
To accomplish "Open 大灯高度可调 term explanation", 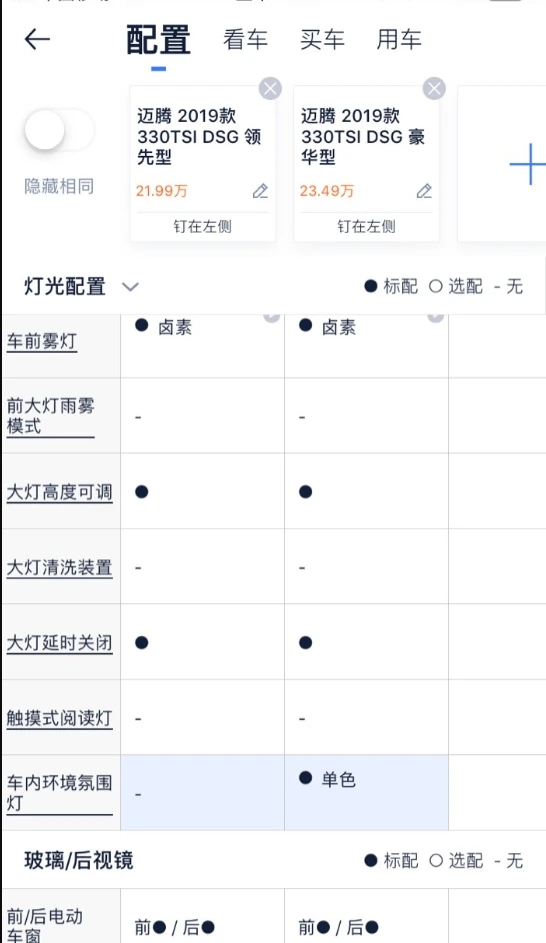I will [60, 493].
